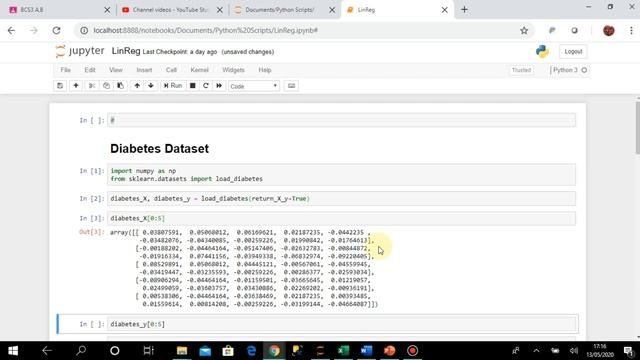Click the diabetes_X[0:5] code cell
640x360 pixels.
(x=341, y=218)
